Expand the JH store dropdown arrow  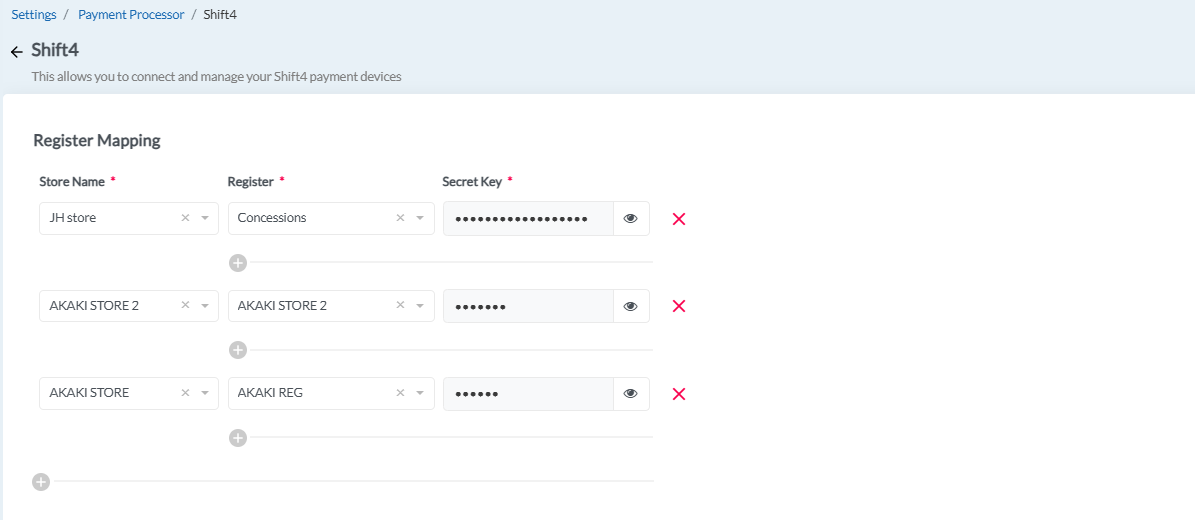pyautogui.click(x=205, y=218)
